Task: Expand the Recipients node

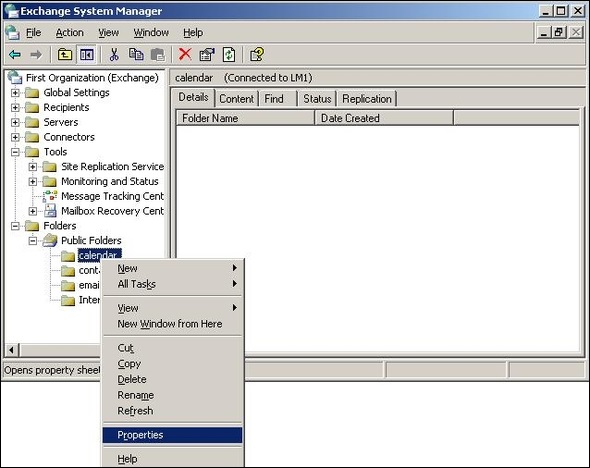Action: [15, 108]
